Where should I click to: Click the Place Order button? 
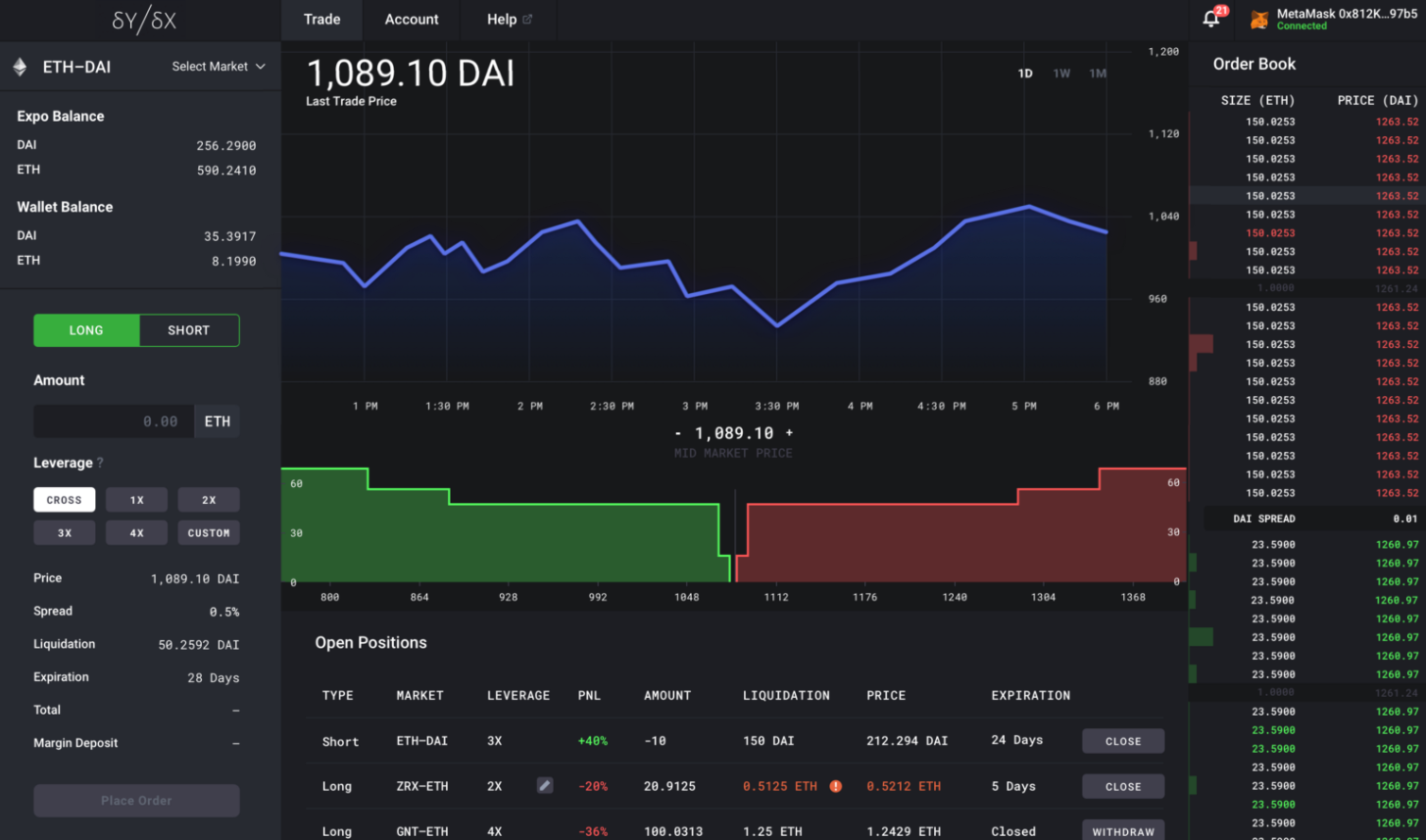tap(135, 800)
